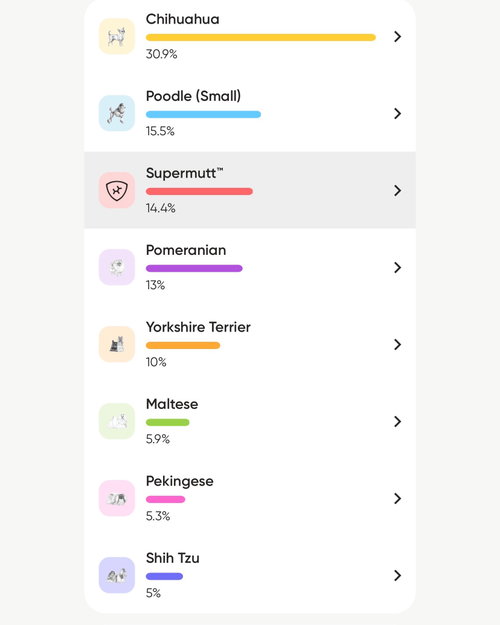This screenshot has height=625, width=500.
Task: Open Supermutt details via right chevron
Action: click(x=398, y=191)
